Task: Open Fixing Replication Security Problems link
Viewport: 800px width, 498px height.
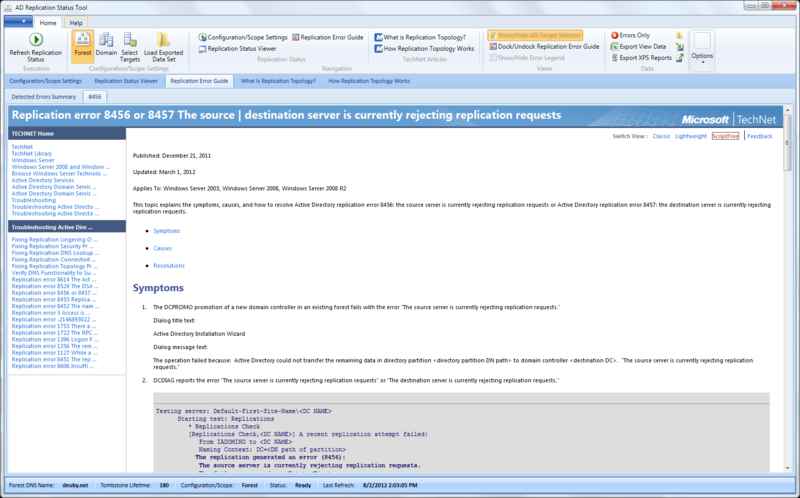Action: pos(52,246)
